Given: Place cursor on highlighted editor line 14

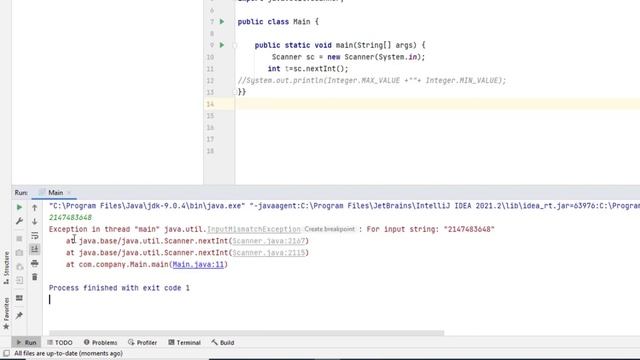Looking at the screenshot, I should pos(437,104).
